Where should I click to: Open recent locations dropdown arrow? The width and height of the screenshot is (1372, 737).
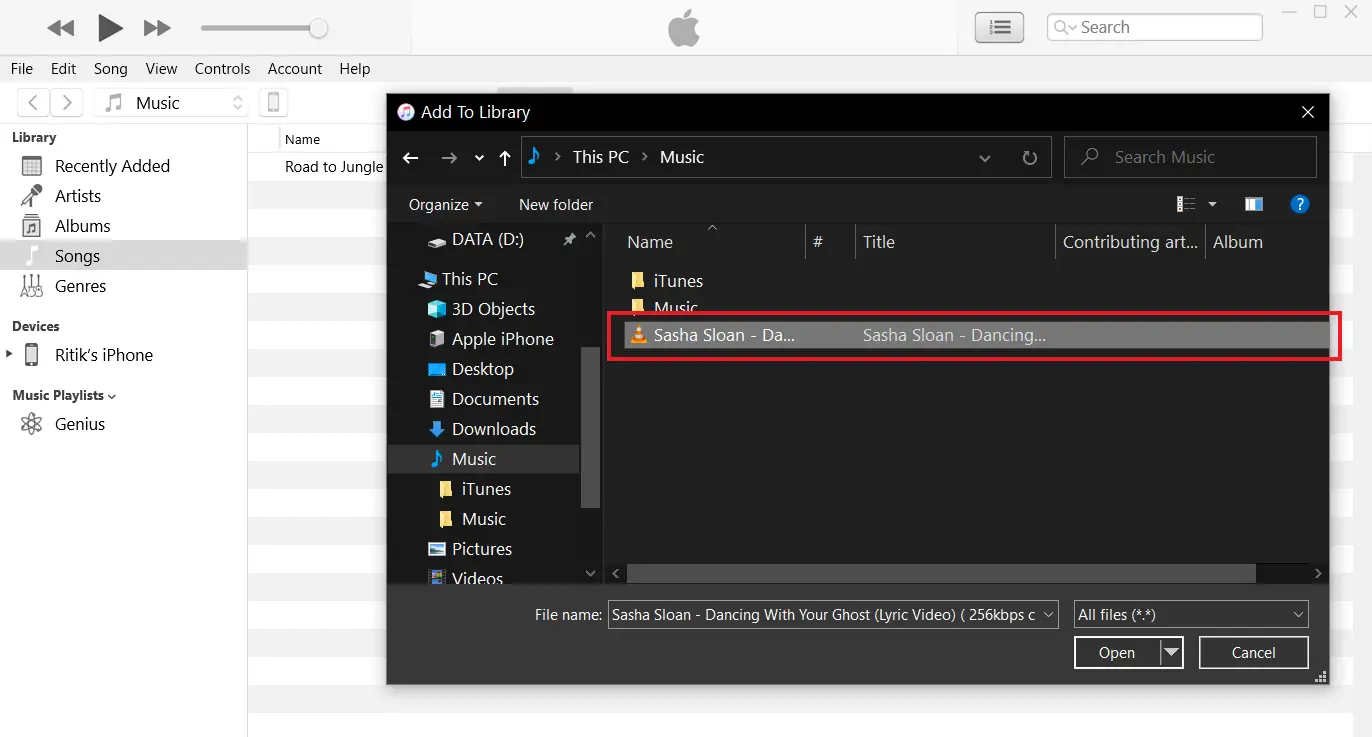[x=479, y=158]
